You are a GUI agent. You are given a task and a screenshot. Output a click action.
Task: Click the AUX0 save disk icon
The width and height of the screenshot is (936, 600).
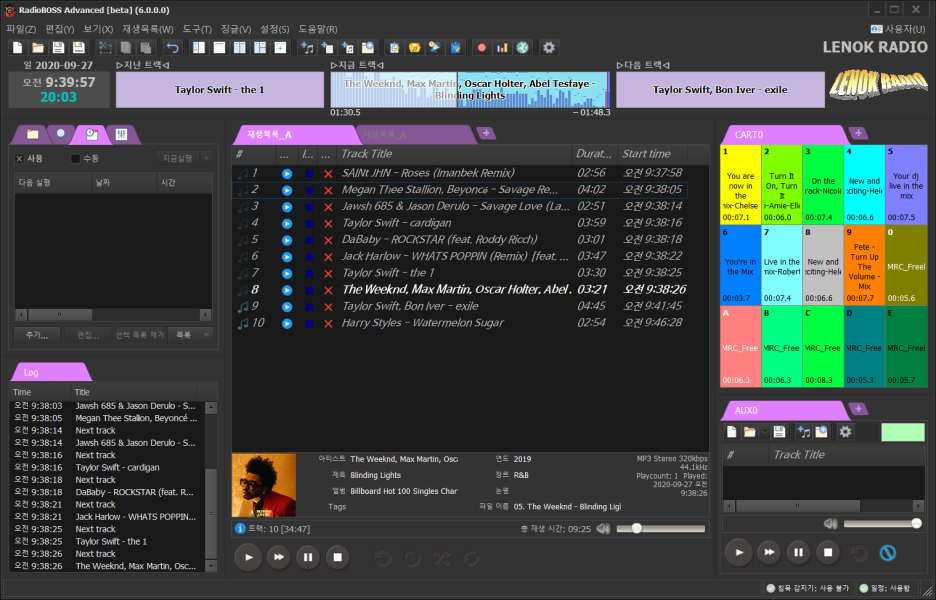pos(778,432)
